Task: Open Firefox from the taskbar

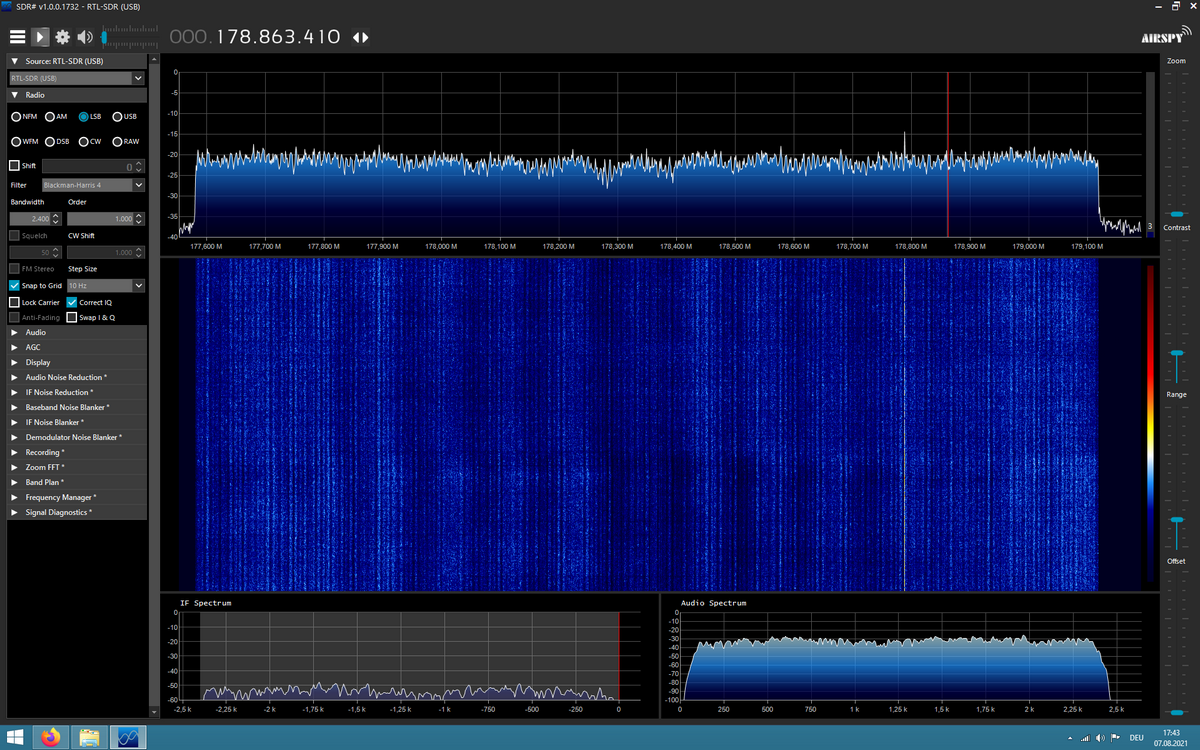Action: click(x=51, y=737)
